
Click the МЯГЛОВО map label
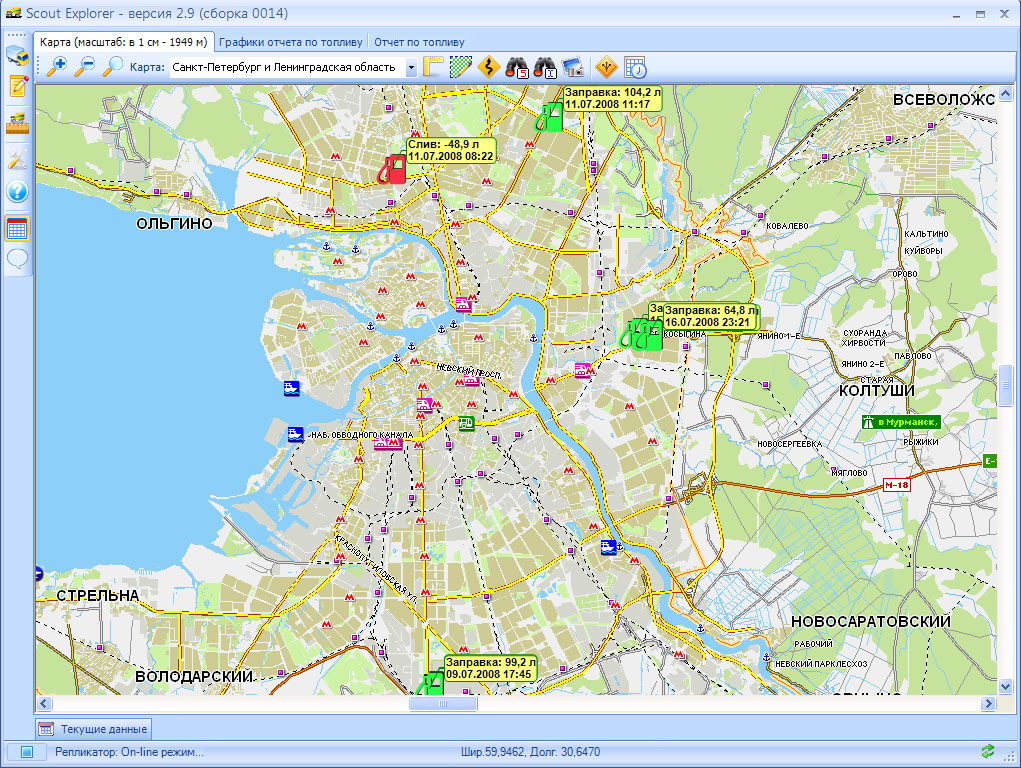click(849, 473)
